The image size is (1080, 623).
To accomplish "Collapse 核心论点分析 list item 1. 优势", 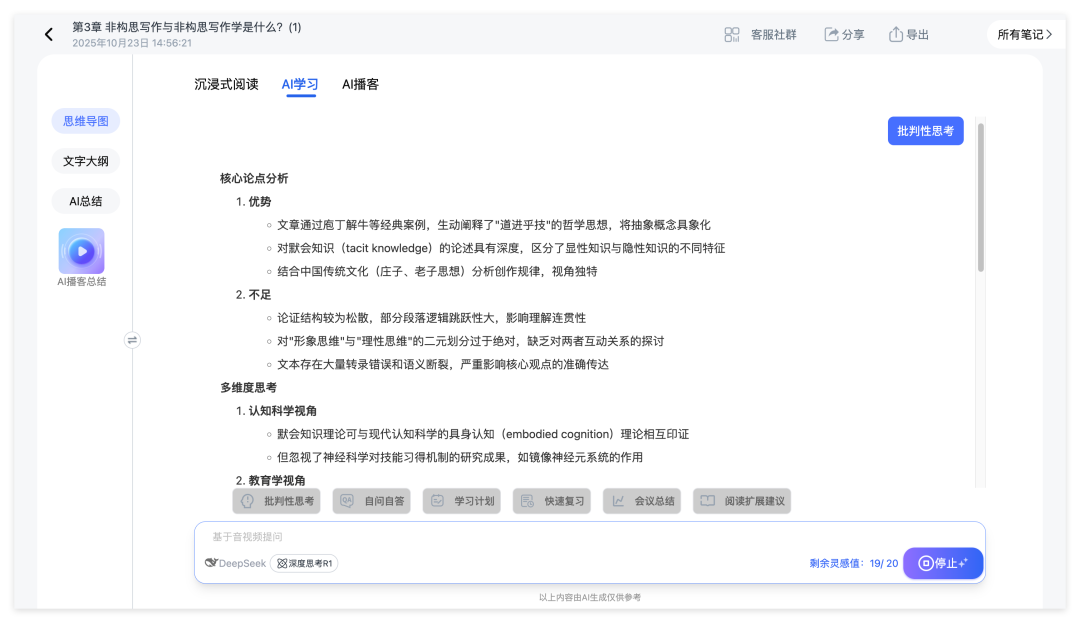I will (254, 201).
